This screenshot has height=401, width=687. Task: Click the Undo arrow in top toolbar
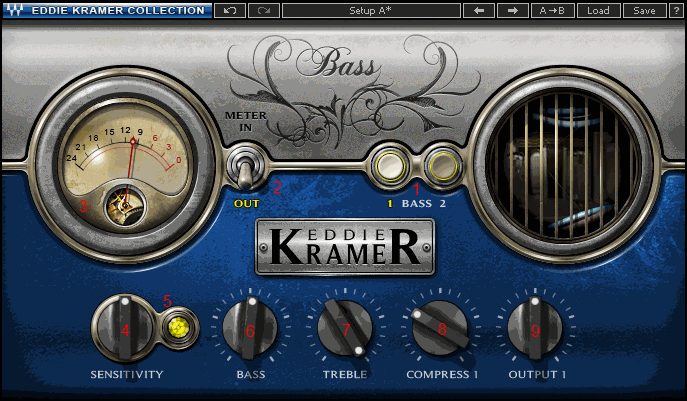tap(230, 11)
